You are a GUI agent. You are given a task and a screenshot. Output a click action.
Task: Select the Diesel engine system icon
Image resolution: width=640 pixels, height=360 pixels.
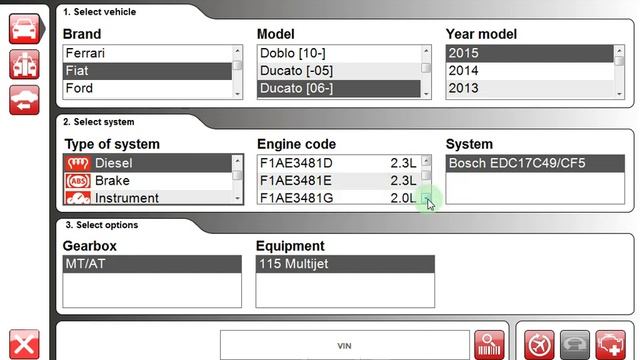click(78, 163)
